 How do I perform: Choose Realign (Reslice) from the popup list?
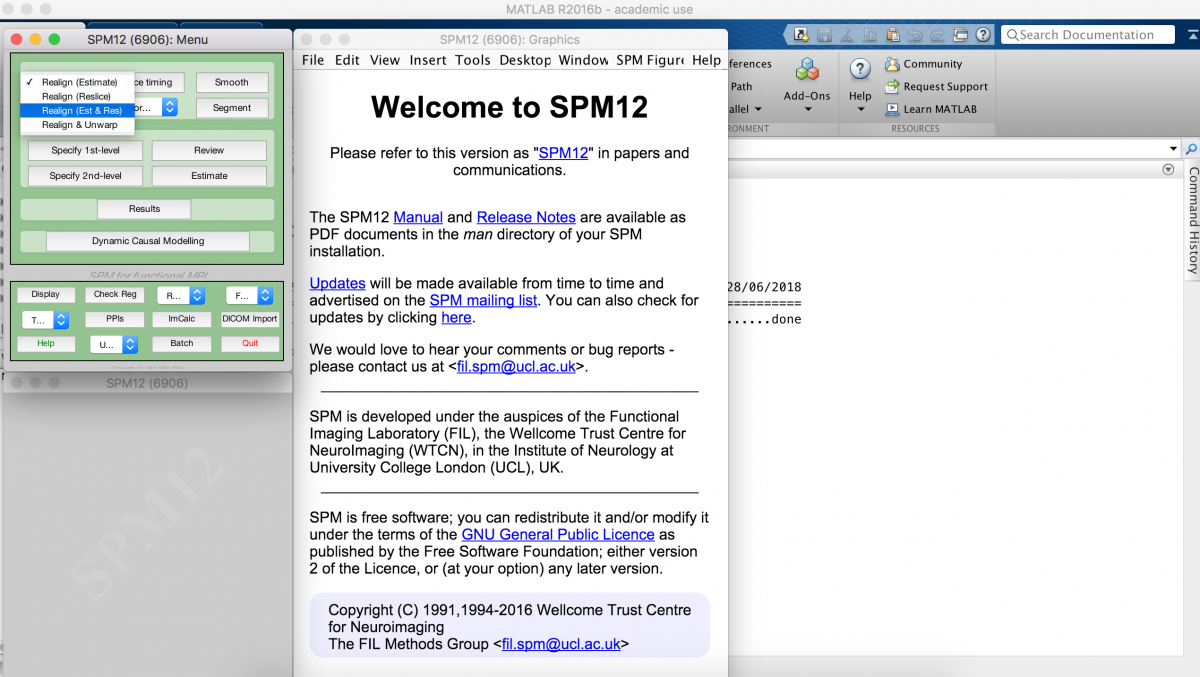click(x=76, y=97)
